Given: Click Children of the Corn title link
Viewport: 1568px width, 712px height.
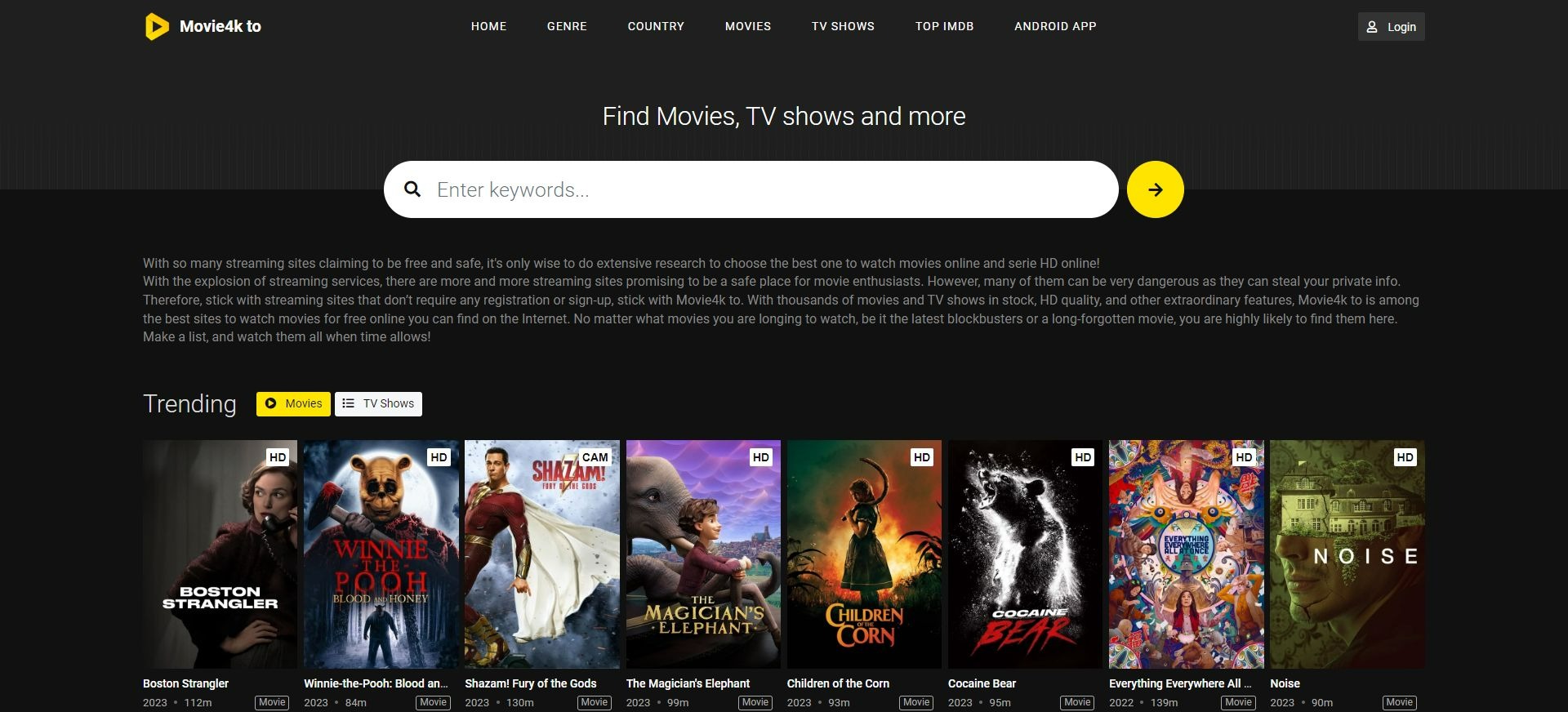Looking at the screenshot, I should click(x=838, y=683).
